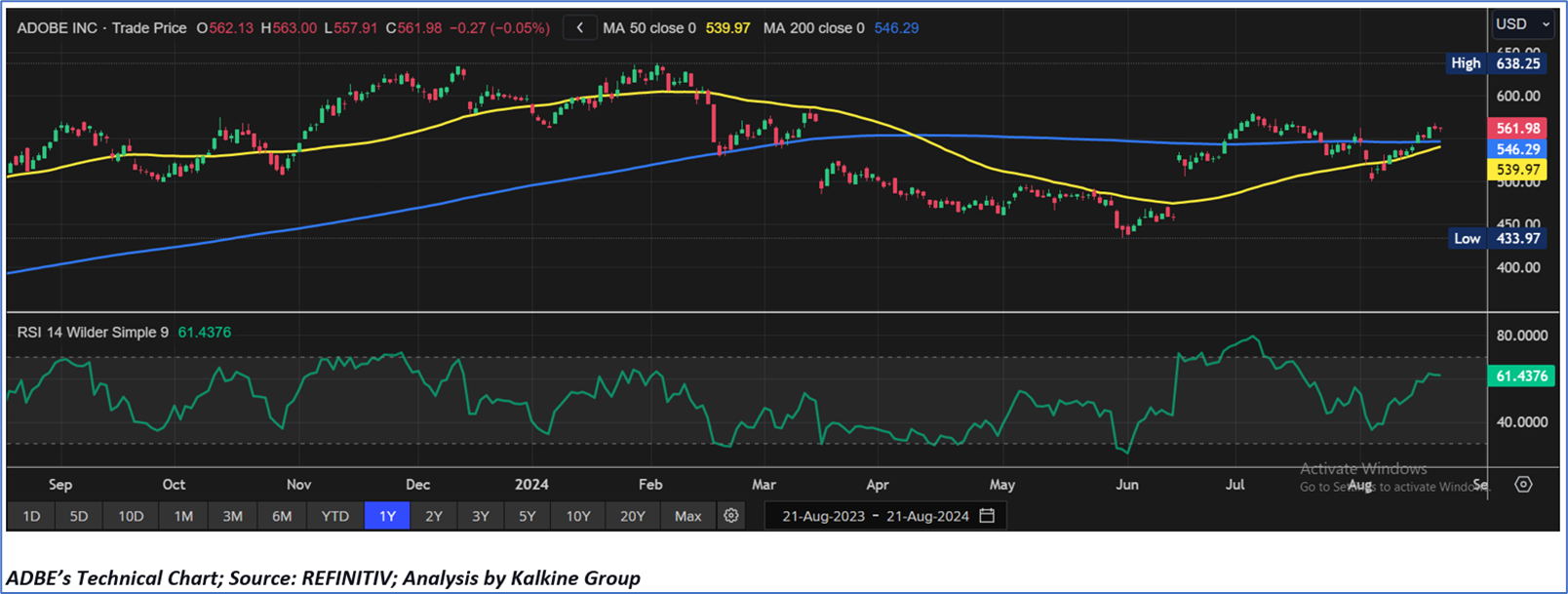1568x594 pixels.
Task: Click the ADOBE INC Trade Price title
Action: pyautogui.click(x=101, y=28)
